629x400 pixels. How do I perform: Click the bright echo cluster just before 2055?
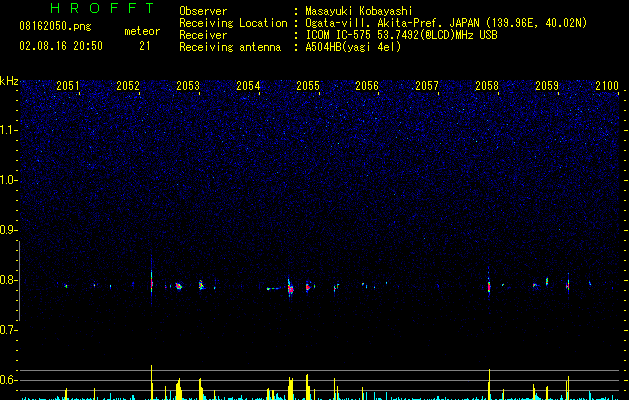(x=290, y=287)
